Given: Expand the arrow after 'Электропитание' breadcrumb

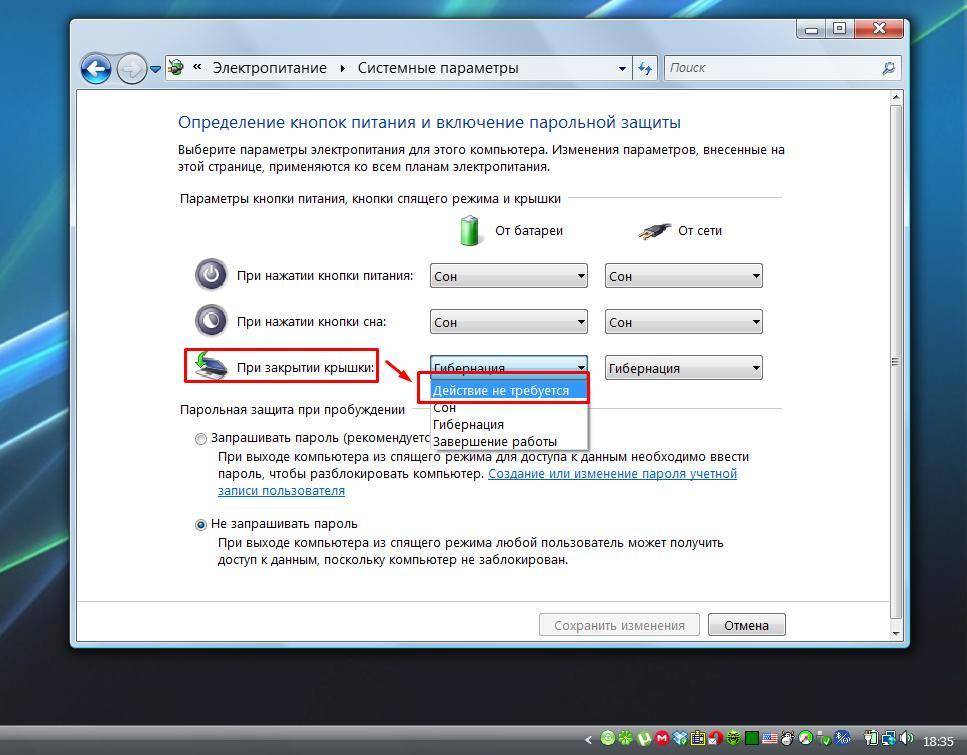Looking at the screenshot, I should (343, 68).
